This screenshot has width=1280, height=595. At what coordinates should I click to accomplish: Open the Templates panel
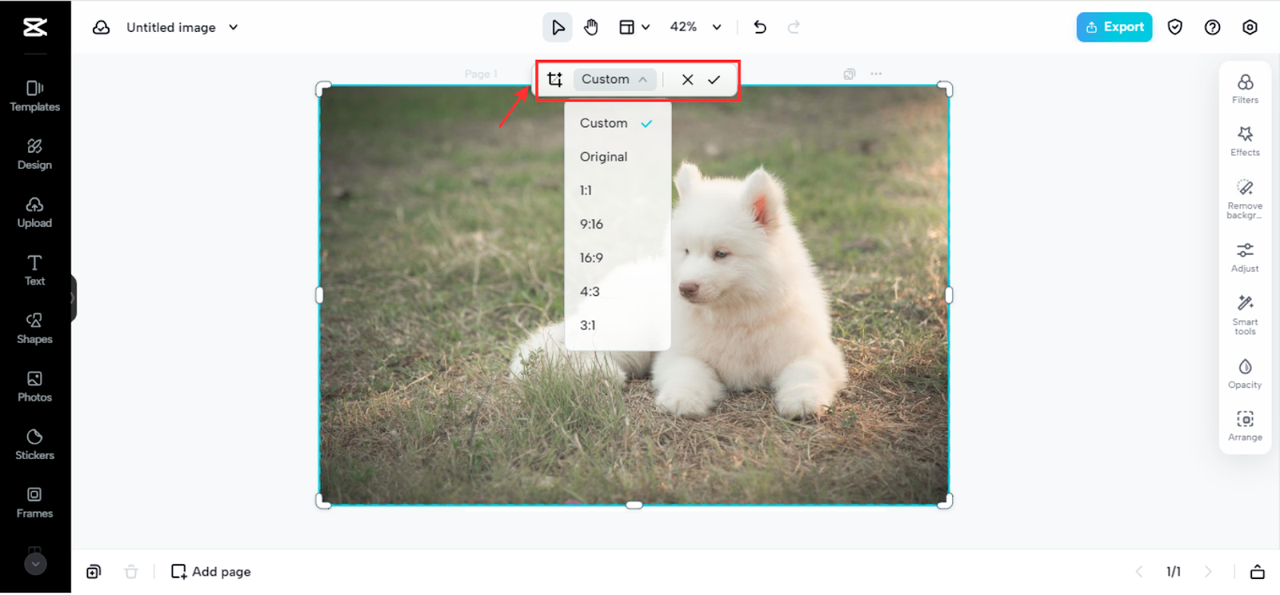35,96
